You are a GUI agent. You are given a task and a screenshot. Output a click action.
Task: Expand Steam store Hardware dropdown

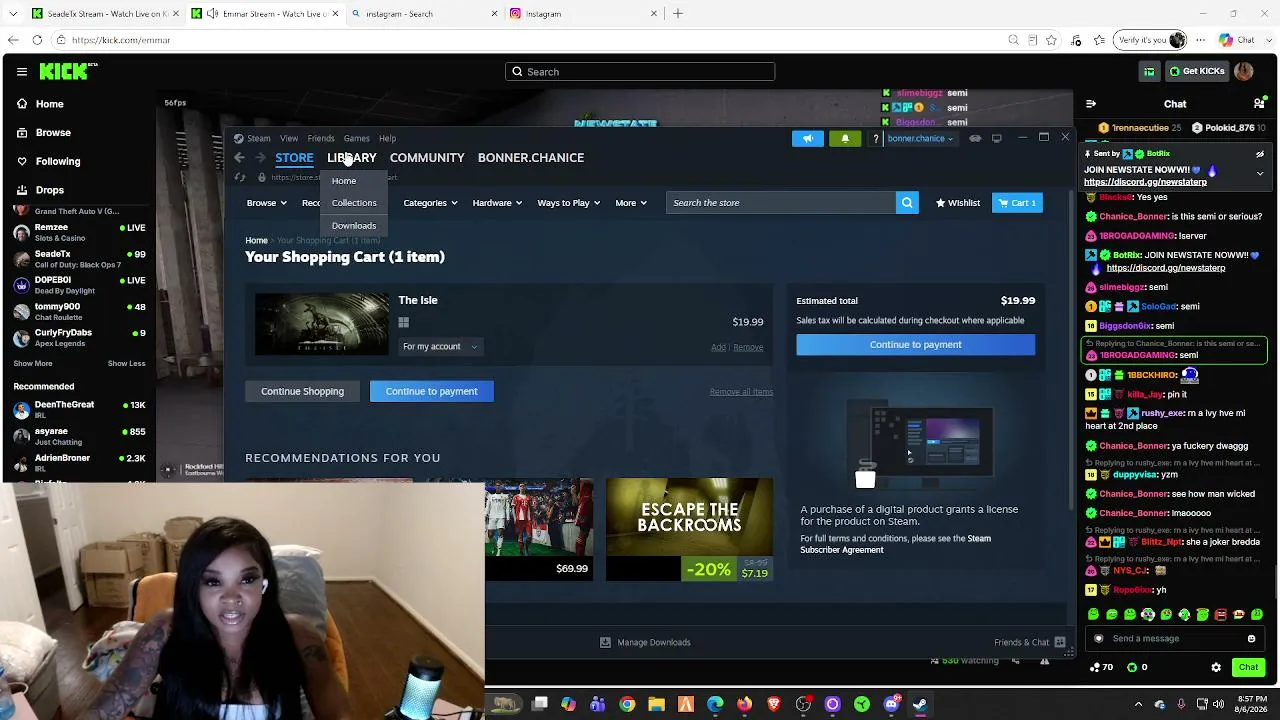coord(497,203)
